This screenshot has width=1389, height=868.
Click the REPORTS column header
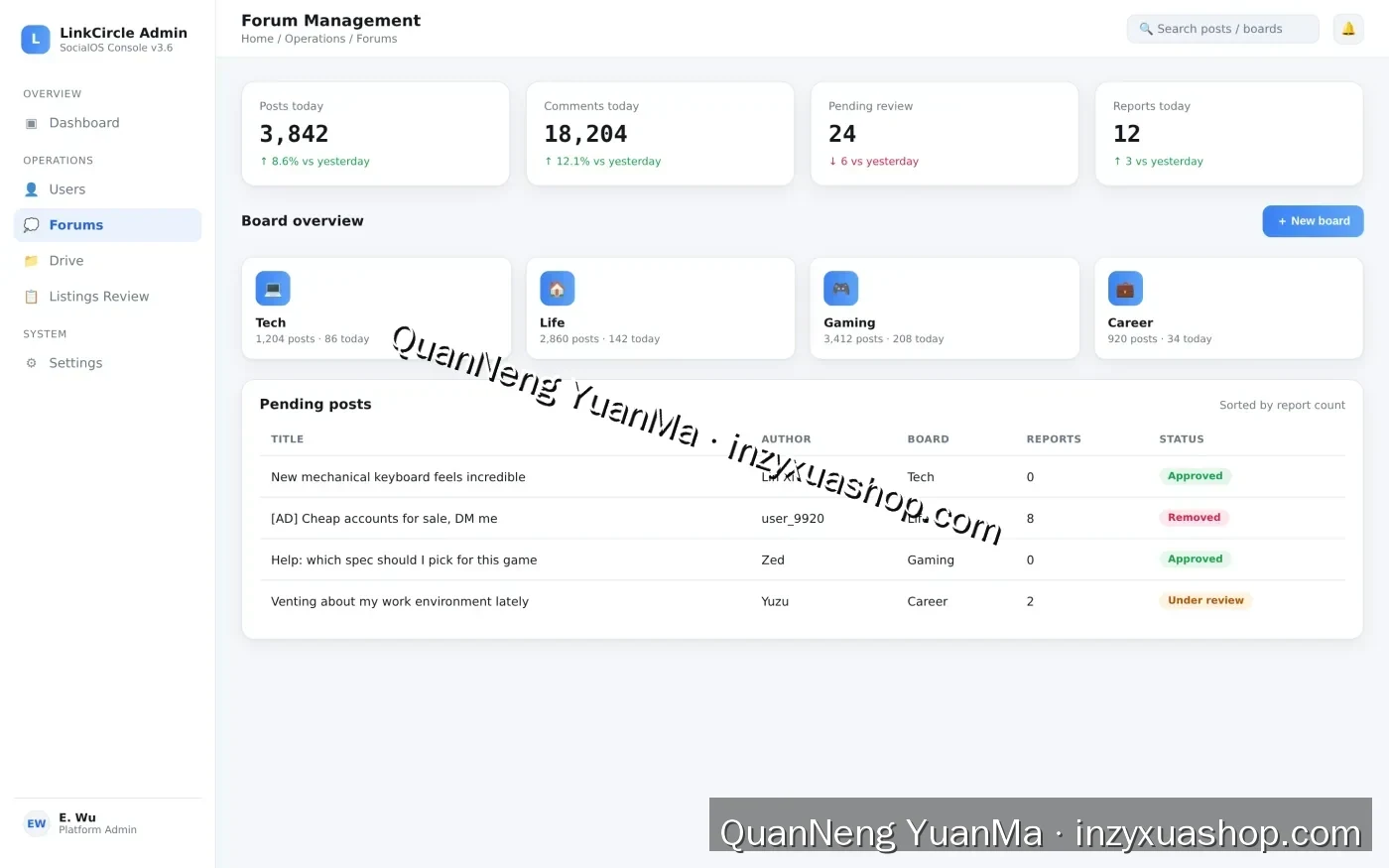1054,439
